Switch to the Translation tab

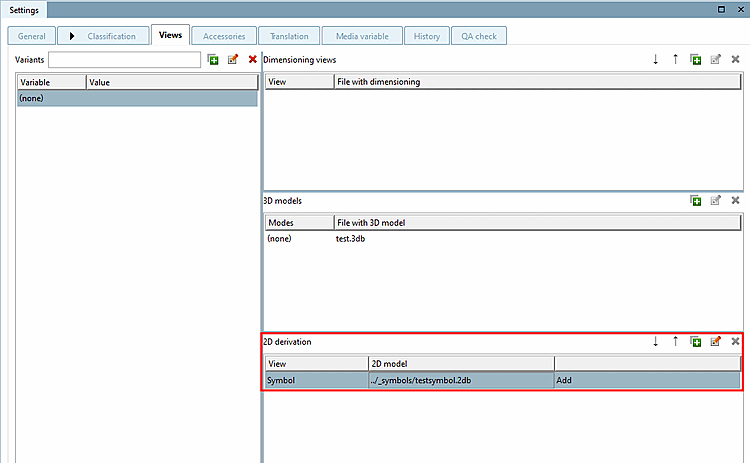point(289,36)
